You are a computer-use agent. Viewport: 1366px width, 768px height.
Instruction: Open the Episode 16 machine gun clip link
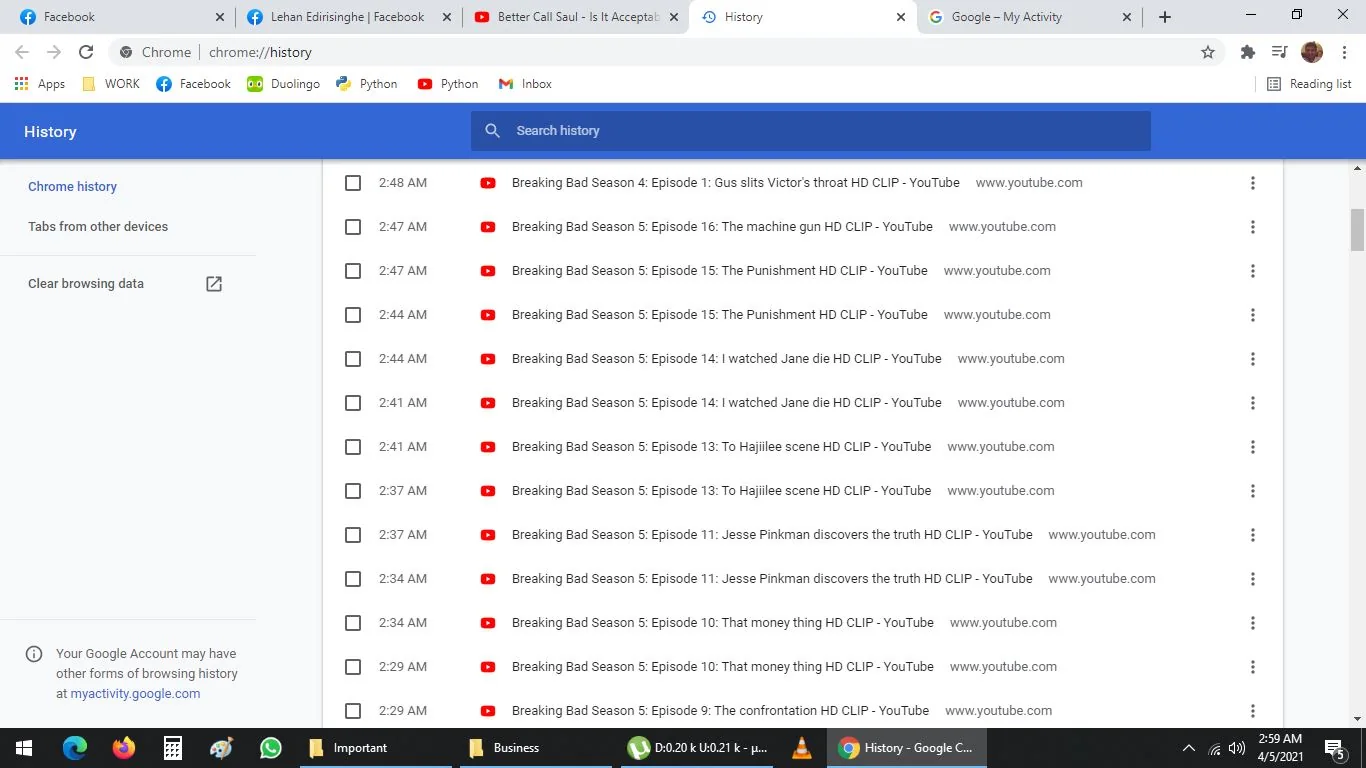pyautogui.click(x=722, y=227)
